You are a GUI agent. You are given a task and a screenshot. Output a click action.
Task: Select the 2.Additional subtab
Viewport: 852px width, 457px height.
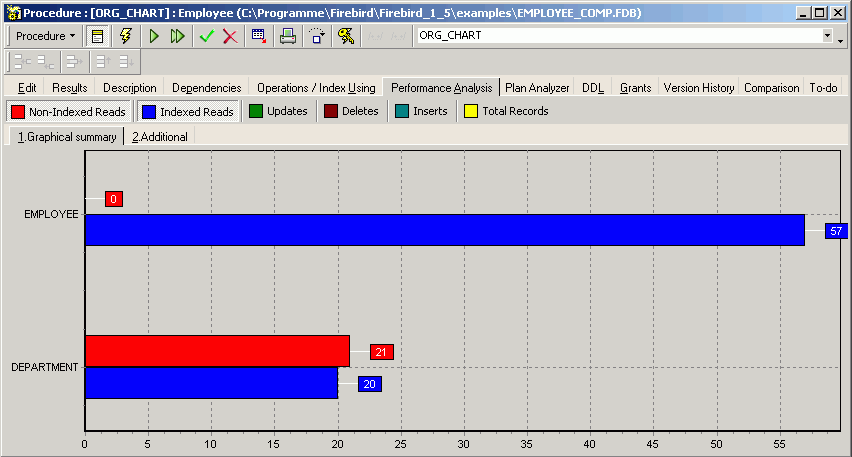160,137
